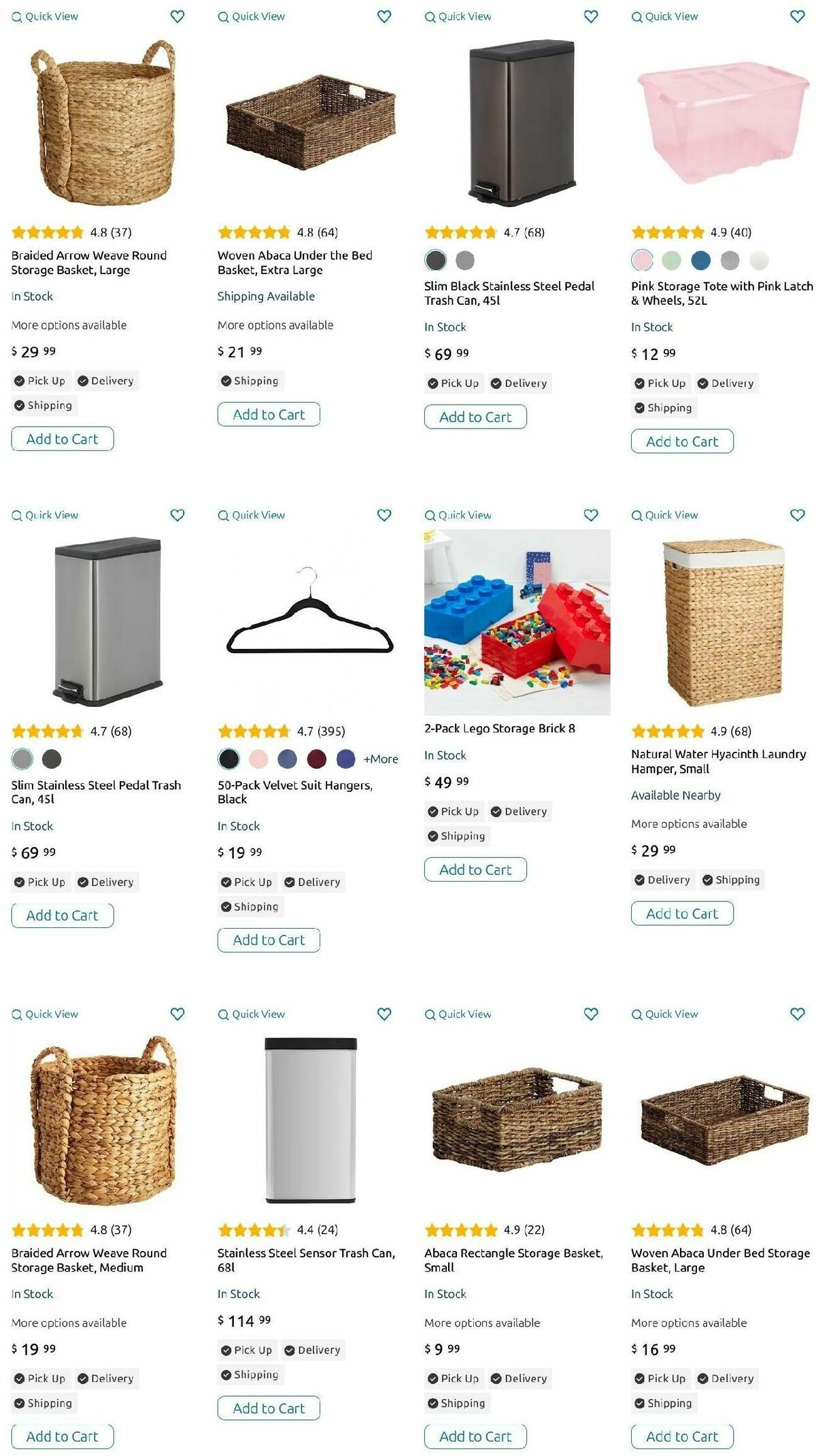Viewport: 816px width, 1456px height.
Task: Click the Lego Storage Brick product image
Action: pyautogui.click(x=517, y=622)
